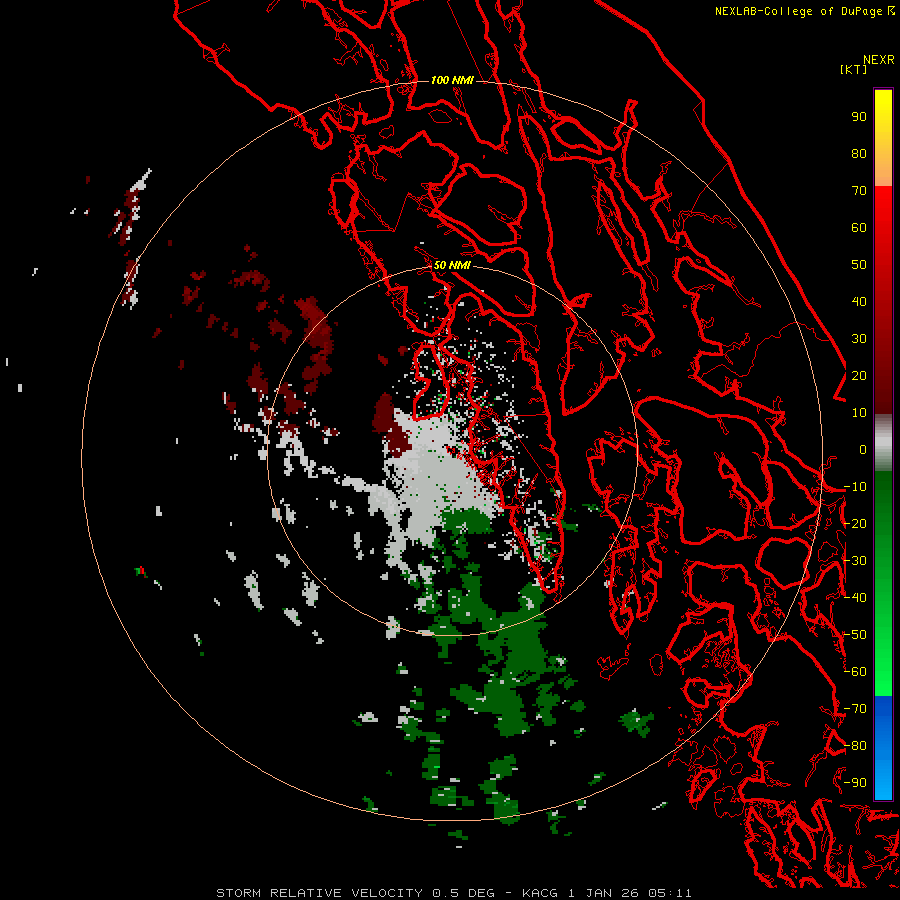Click the Storm Relative Velocity caption at bottom
This screenshot has width=900, height=900.
click(453, 893)
